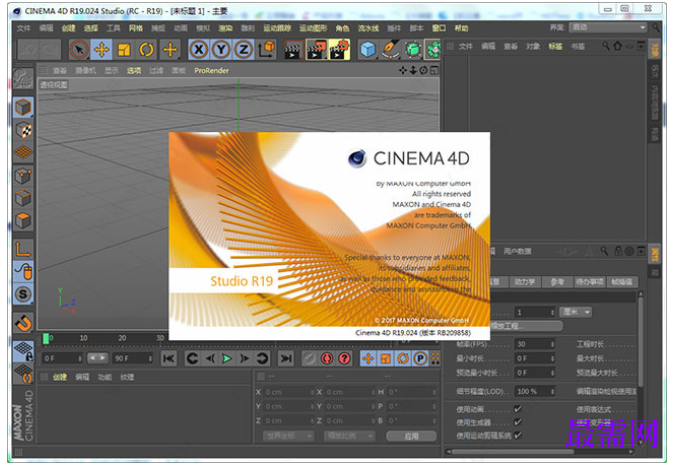Viewport: 677px width, 465px height.
Task: Select Polygons mode cube icon
Action: pyautogui.click(x=23, y=221)
